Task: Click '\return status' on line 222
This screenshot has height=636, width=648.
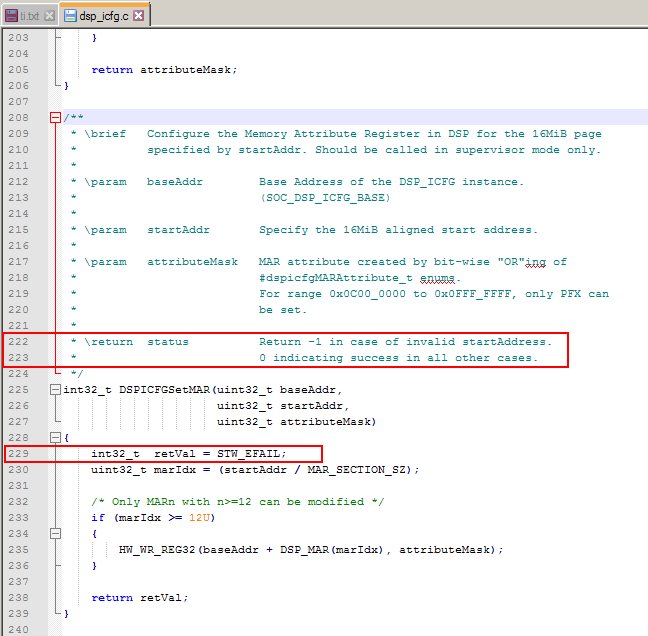Action: (x=137, y=342)
